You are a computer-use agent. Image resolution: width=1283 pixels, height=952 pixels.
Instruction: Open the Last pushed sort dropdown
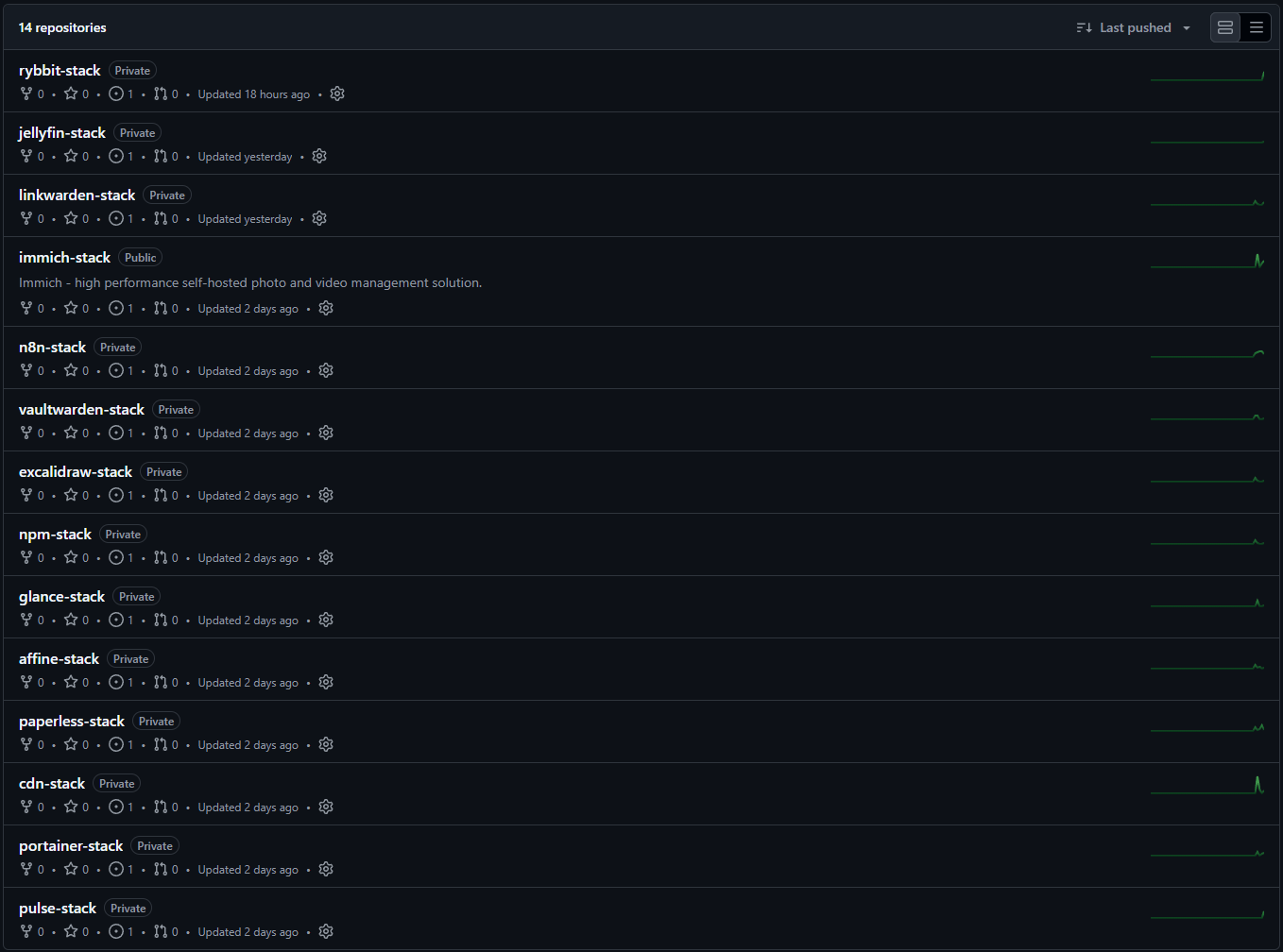click(x=1135, y=27)
